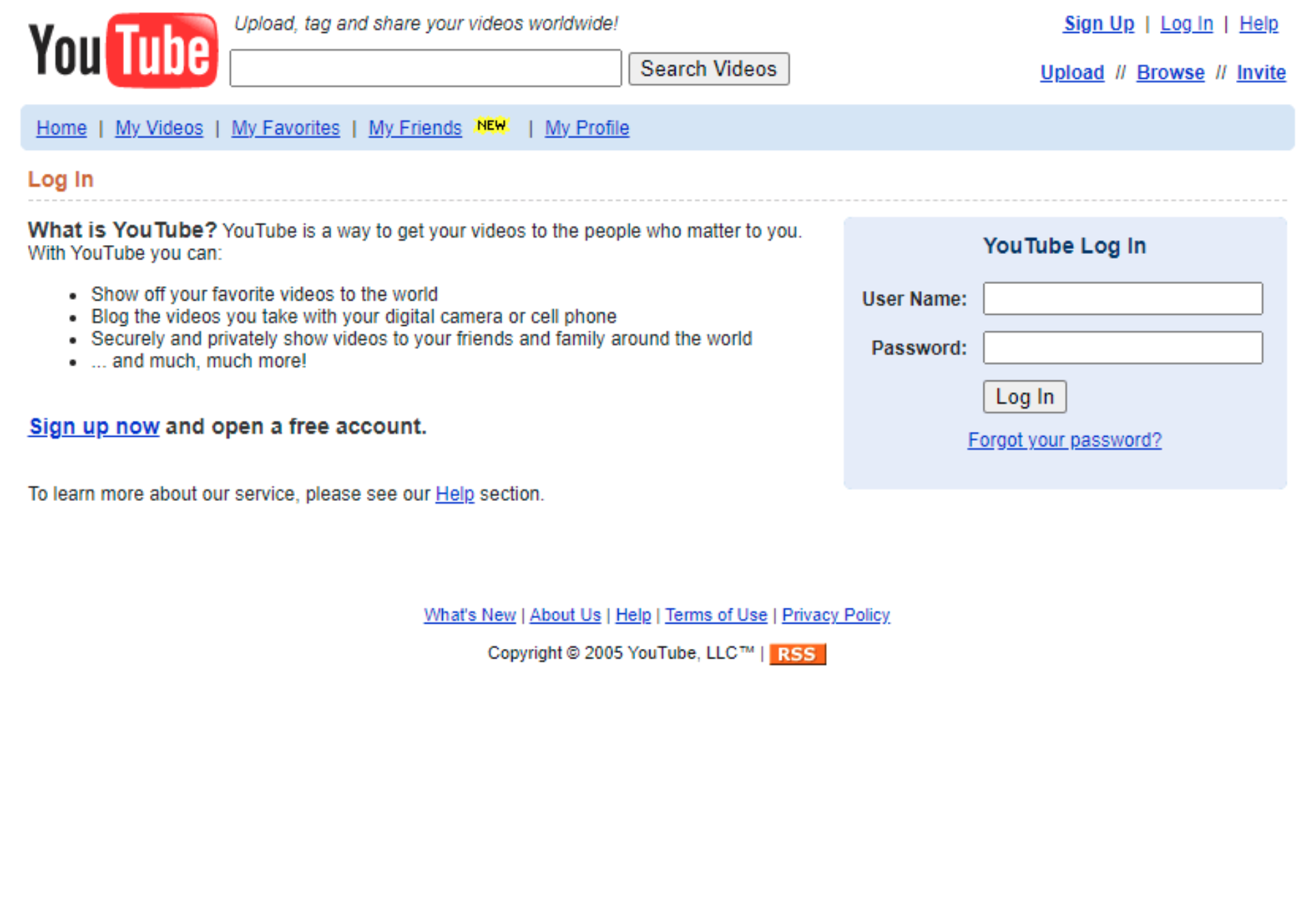Select Home in the navigation bar
This screenshot has height=924, width=1314.
pos(62,128)
